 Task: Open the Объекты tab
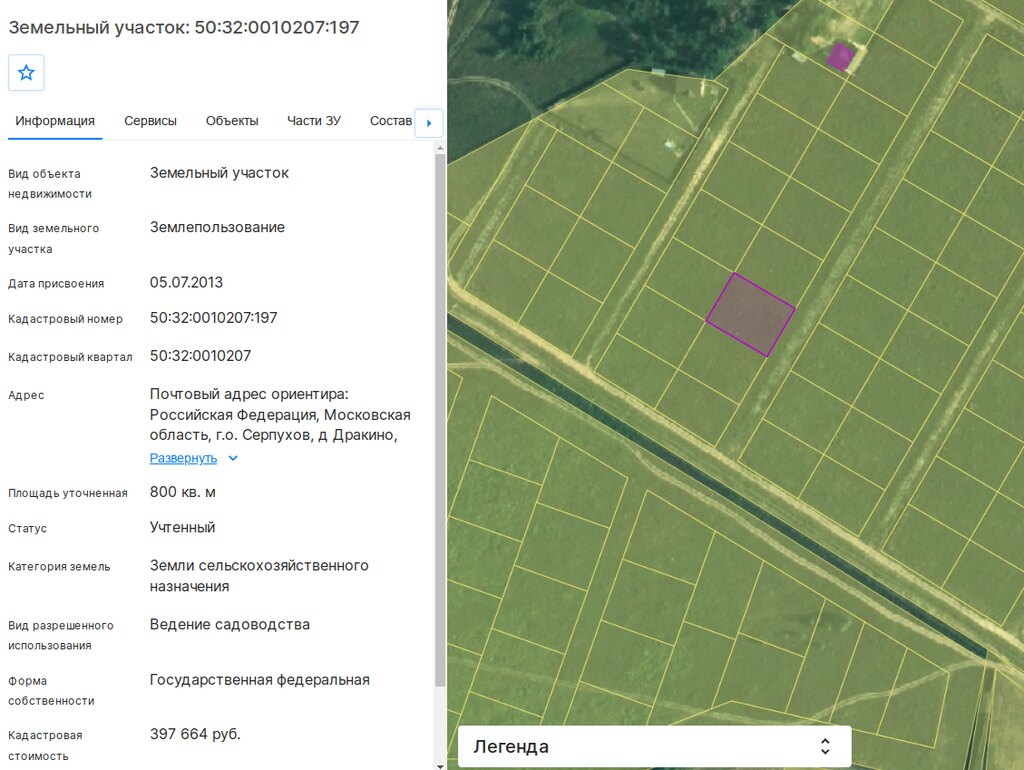click(232, 121)
